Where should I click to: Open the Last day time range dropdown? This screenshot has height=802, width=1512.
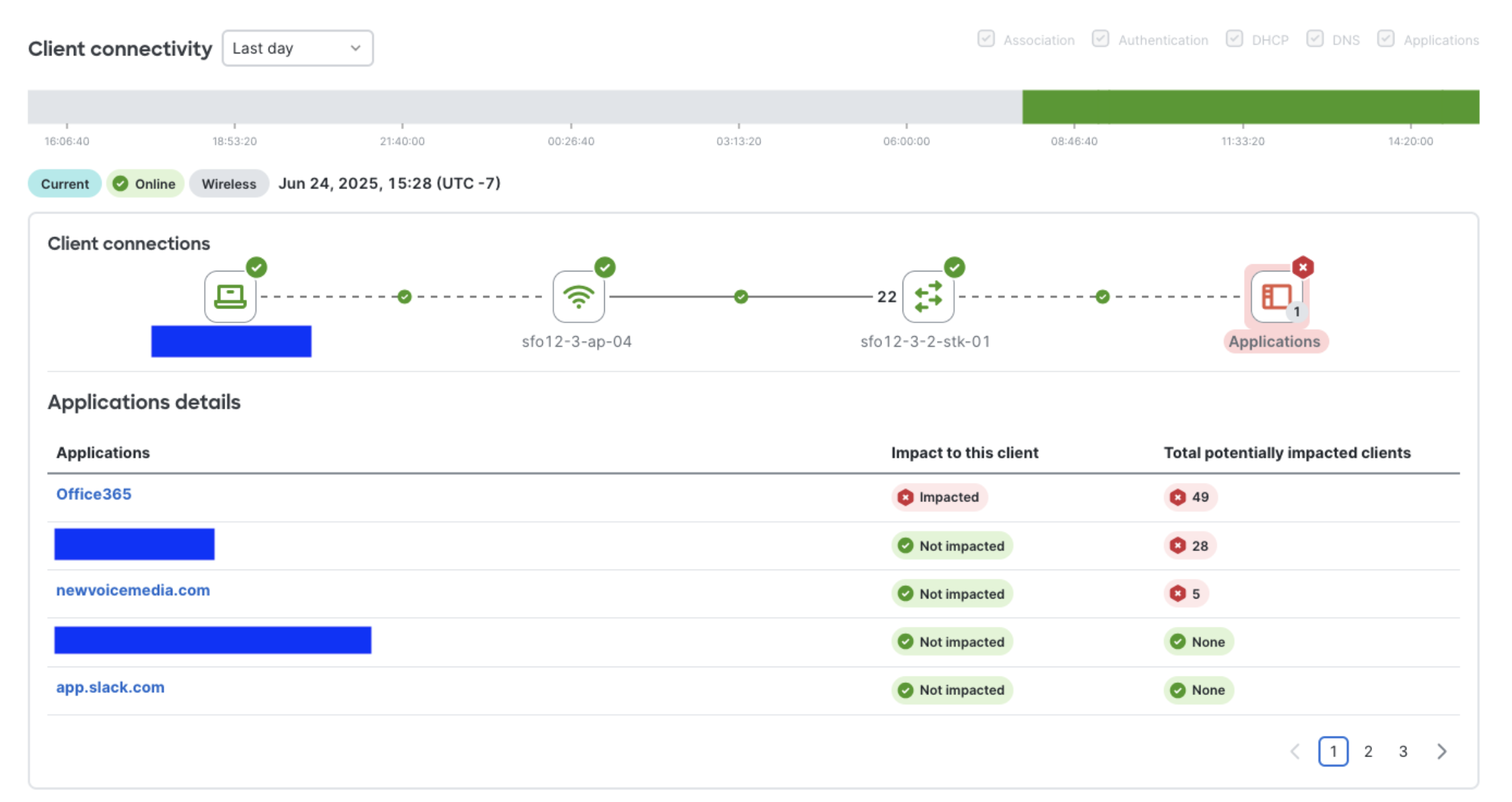(x=297, y=48)
